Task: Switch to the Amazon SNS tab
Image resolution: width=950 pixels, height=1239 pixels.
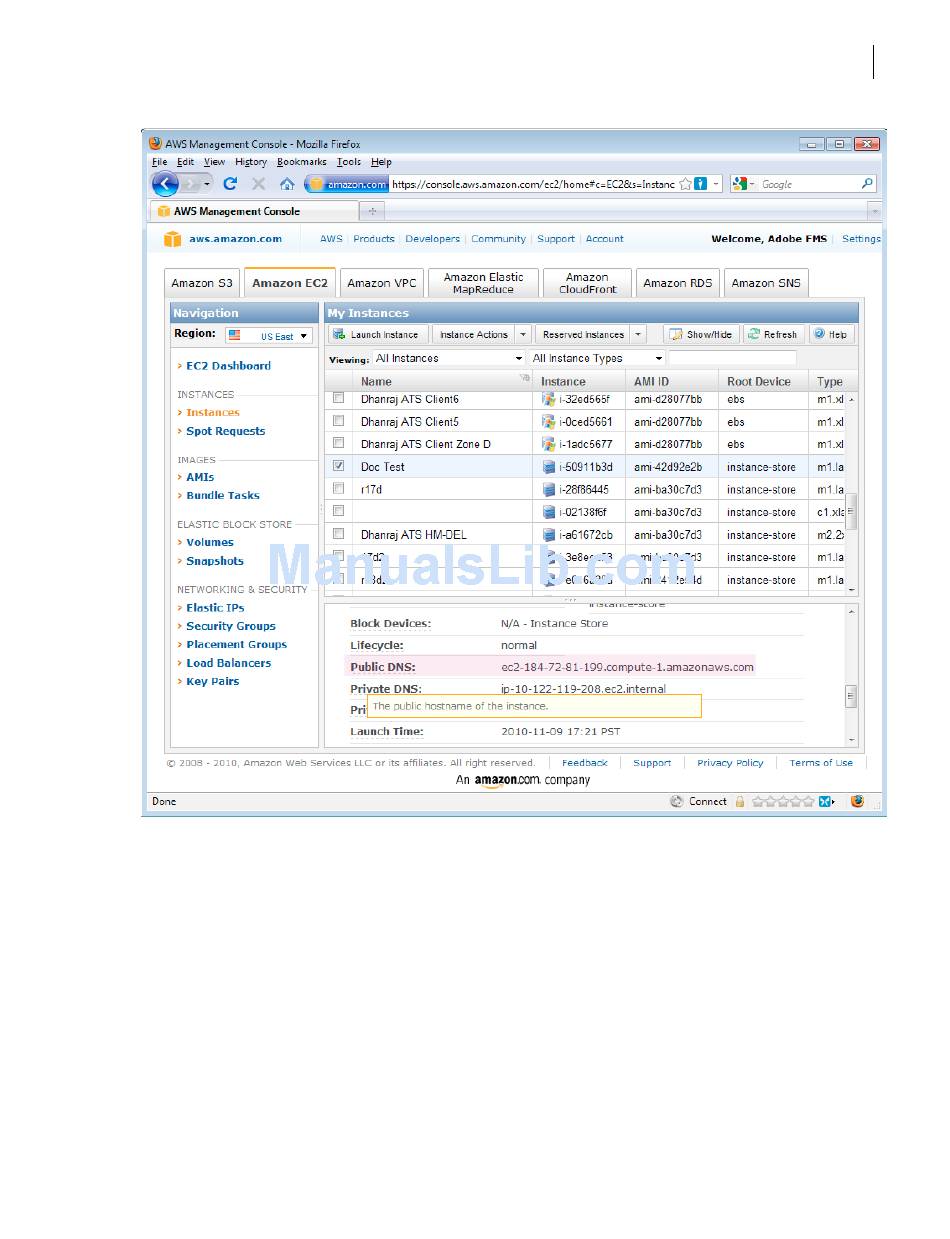Action: click(x=766, y=283)
